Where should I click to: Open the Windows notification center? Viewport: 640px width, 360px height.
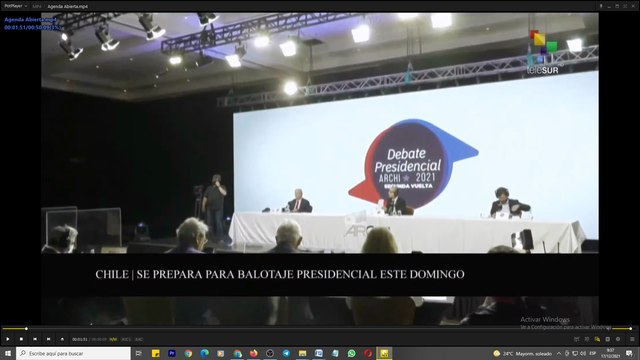click(630, 353)
